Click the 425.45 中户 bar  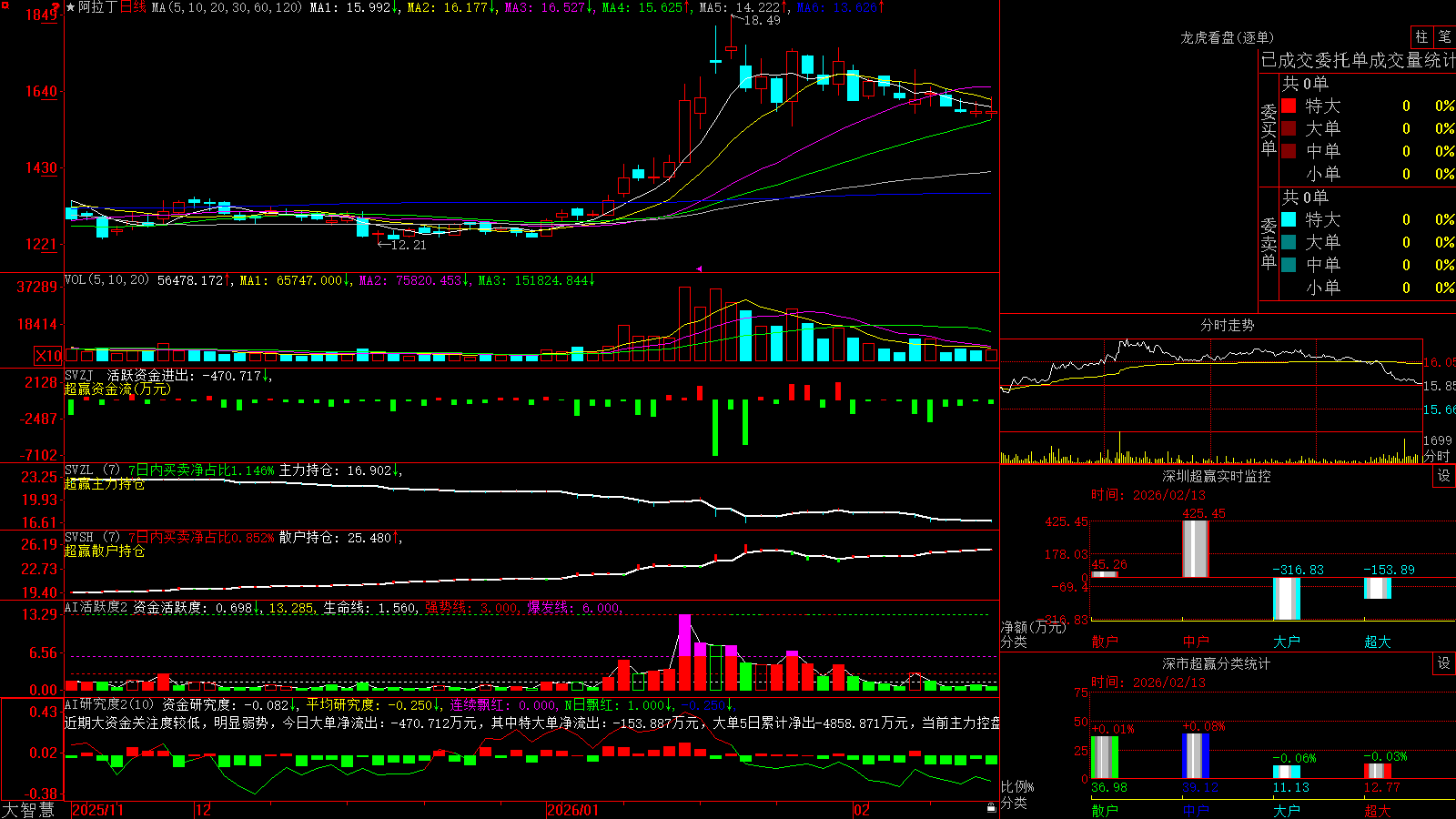pos(1196,549)
